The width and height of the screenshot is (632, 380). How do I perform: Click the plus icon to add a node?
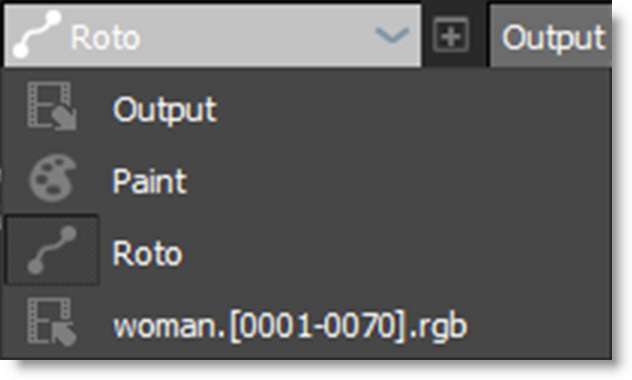pyautogui.click(x=451, y=35)
